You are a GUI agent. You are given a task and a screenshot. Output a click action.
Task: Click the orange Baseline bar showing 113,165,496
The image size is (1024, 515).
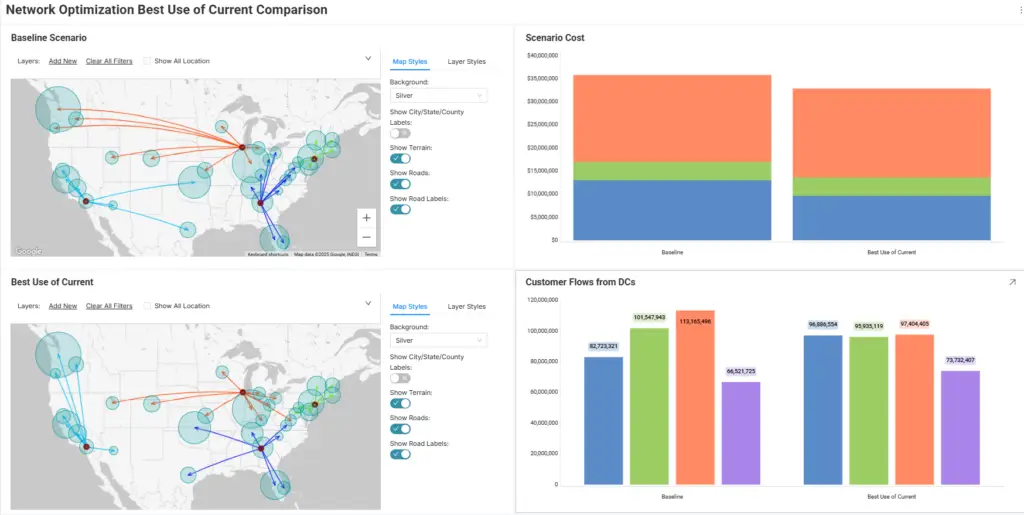(x=695, y=400)
